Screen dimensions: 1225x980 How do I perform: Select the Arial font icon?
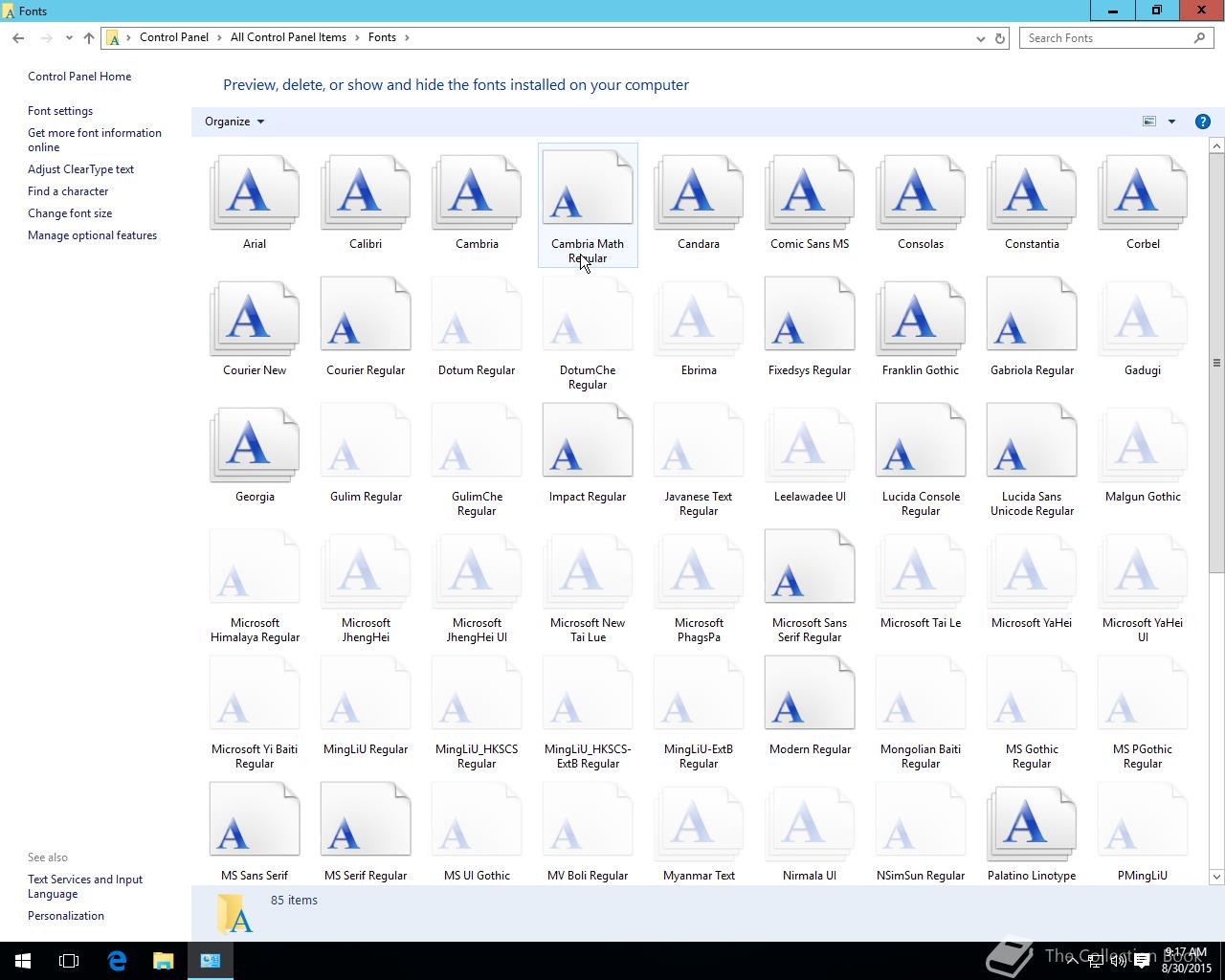(x=255, y=194)
